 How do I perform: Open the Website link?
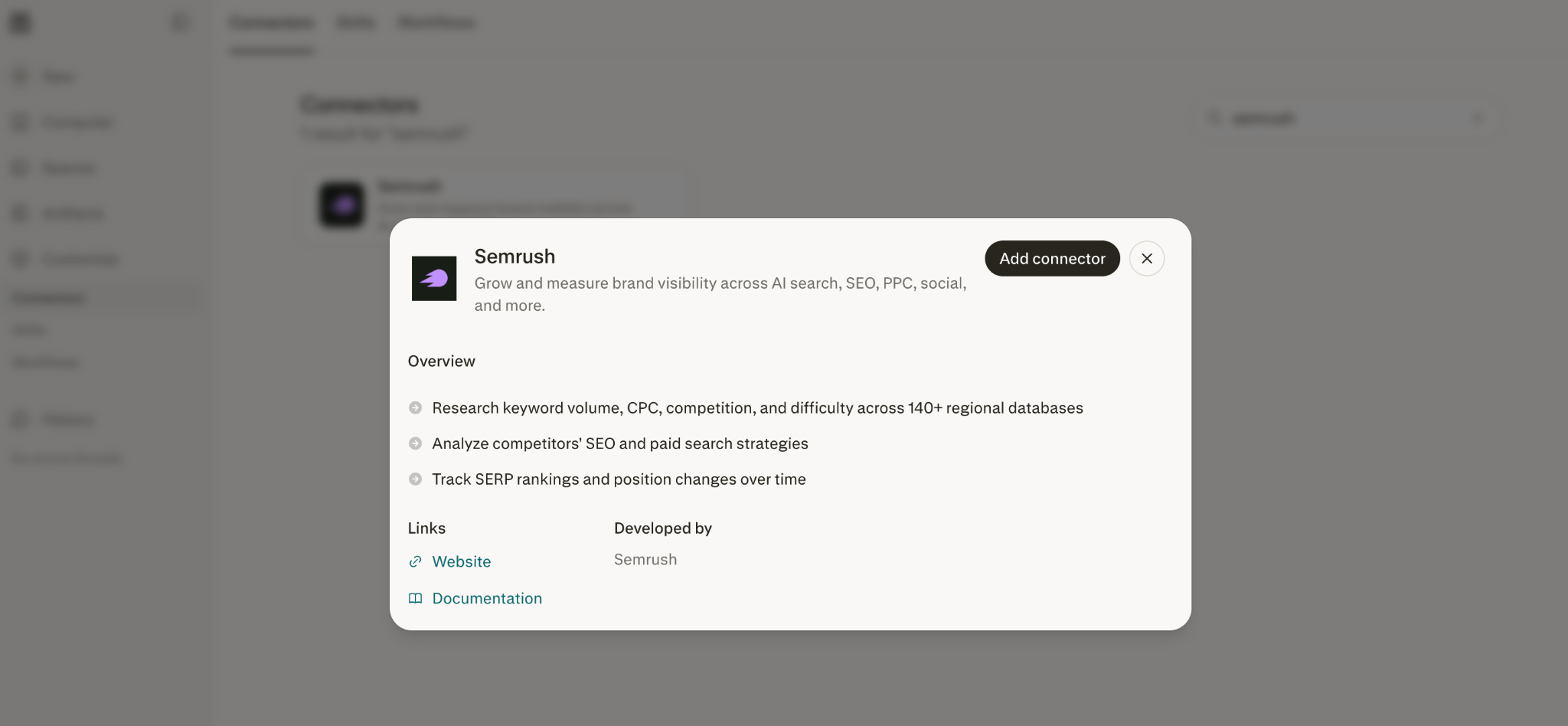click(x=461, y=561)
